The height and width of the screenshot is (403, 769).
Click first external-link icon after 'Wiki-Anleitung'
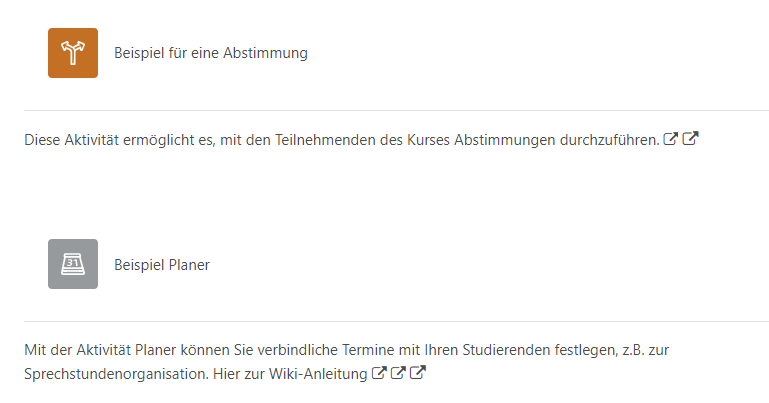click(x=379, y=373)
